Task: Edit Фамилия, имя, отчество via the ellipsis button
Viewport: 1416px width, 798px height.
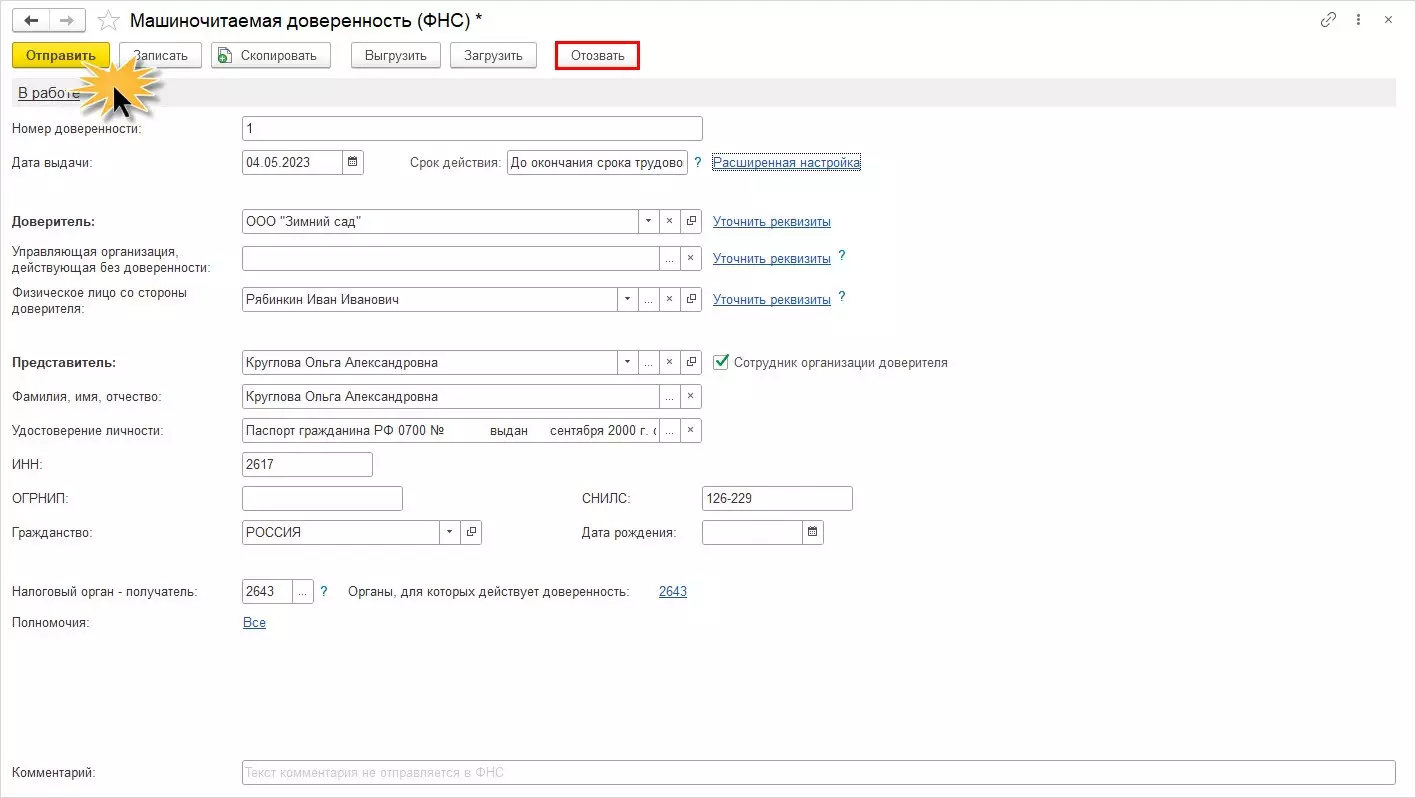Action: point(670,396)
